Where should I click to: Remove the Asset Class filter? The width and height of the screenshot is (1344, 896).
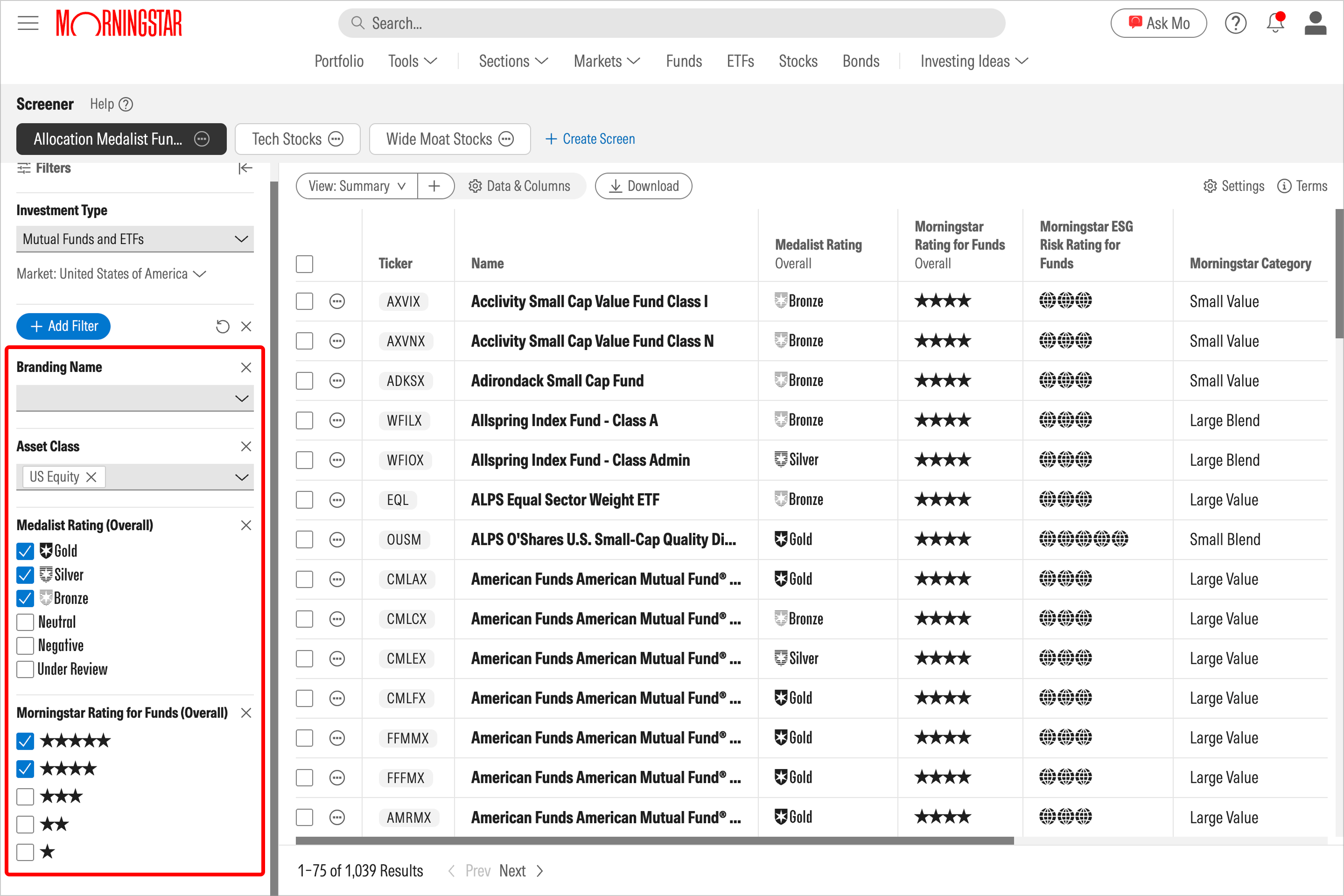[246, 446]
